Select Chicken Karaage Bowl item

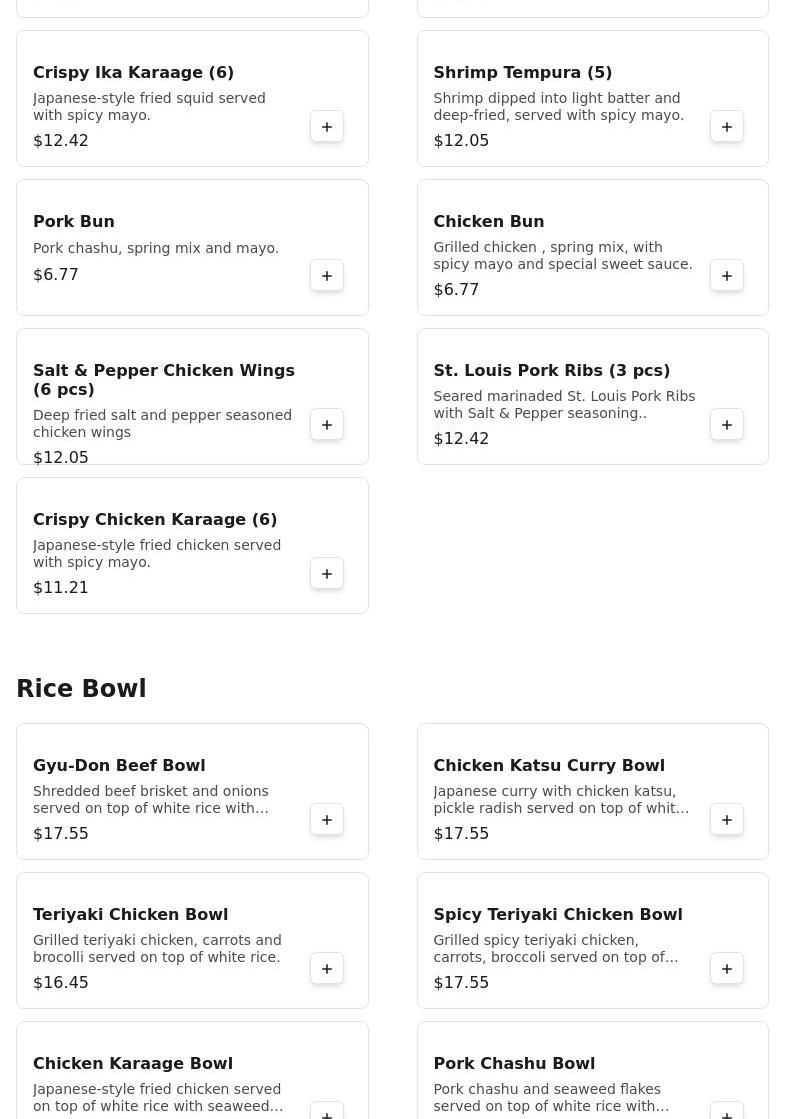coord(133,1064)
